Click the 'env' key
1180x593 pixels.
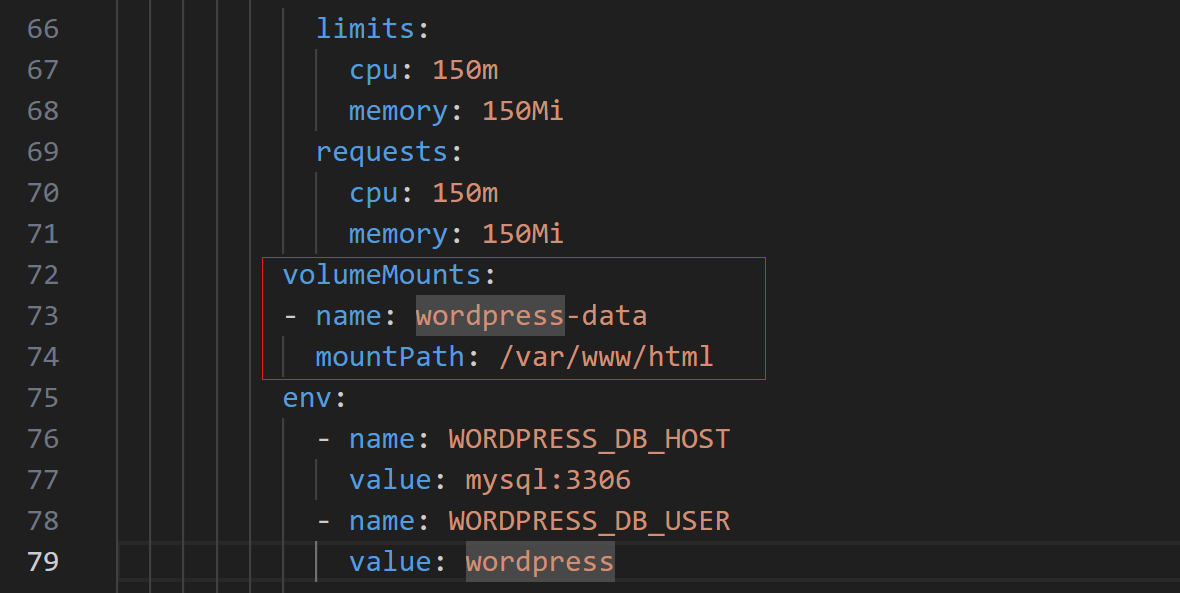(307, 398)
